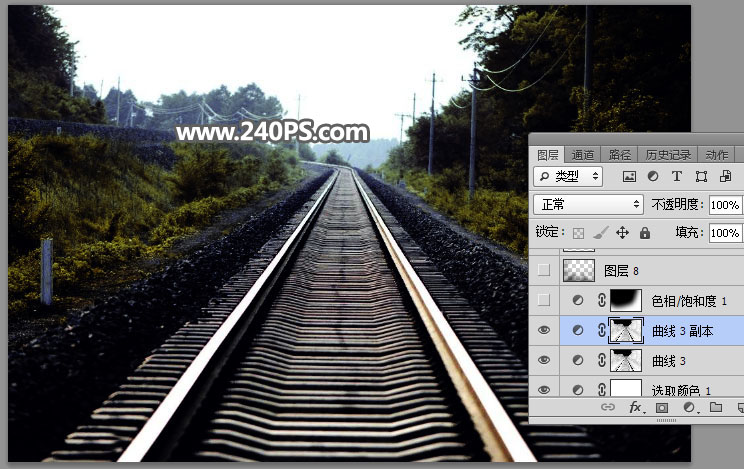Toggle lock transparent pixels icon
The image size is (744, 469).
[x=578, y=233]
